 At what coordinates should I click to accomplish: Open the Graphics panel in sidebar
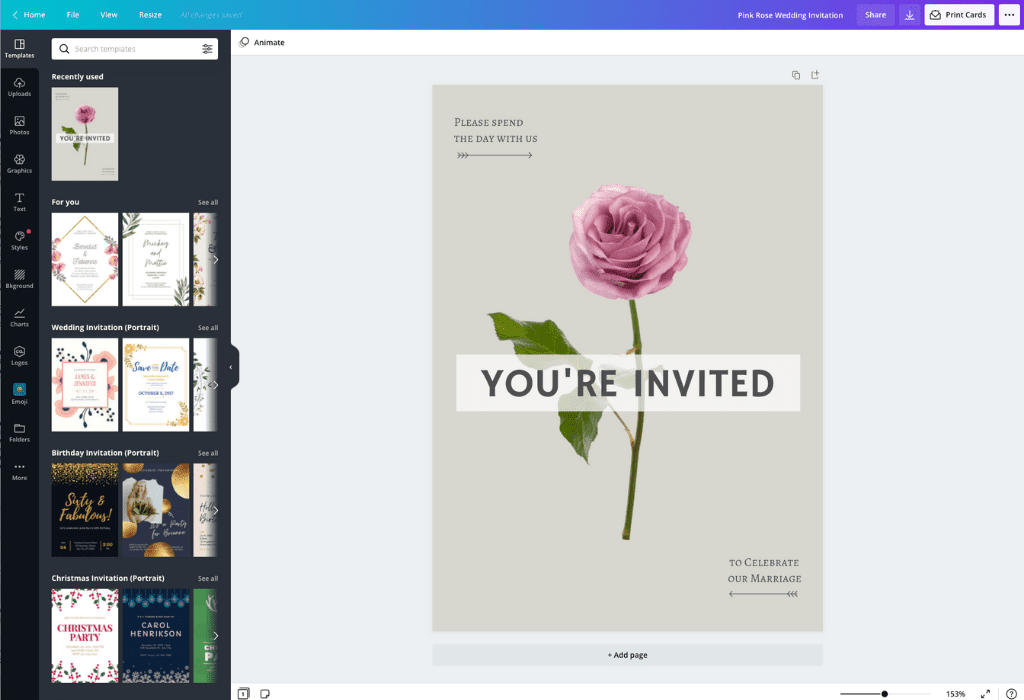click(x=20, y=164)
